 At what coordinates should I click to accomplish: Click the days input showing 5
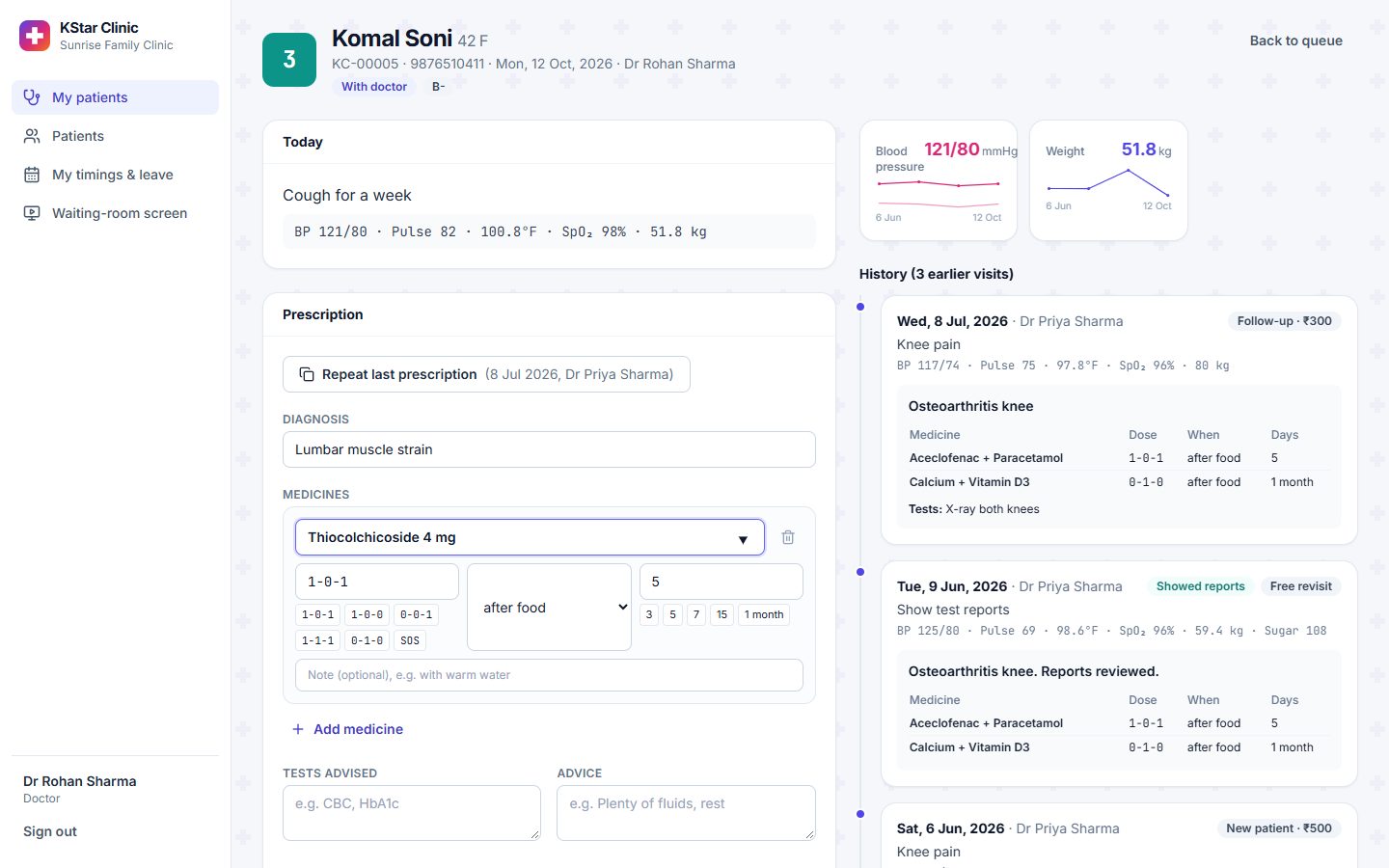[722, 582]
